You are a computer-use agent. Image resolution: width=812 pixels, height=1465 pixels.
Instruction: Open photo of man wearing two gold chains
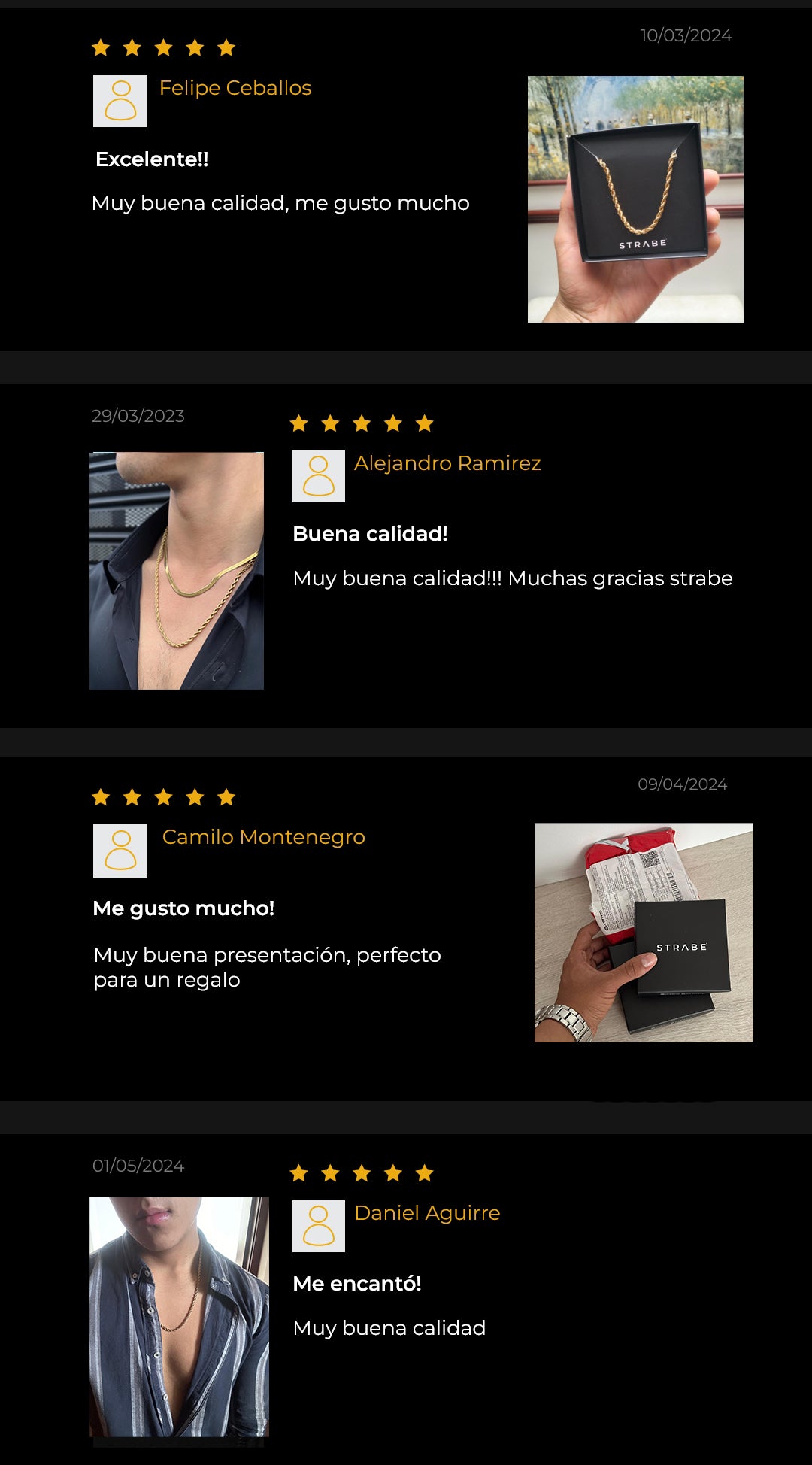177,571
